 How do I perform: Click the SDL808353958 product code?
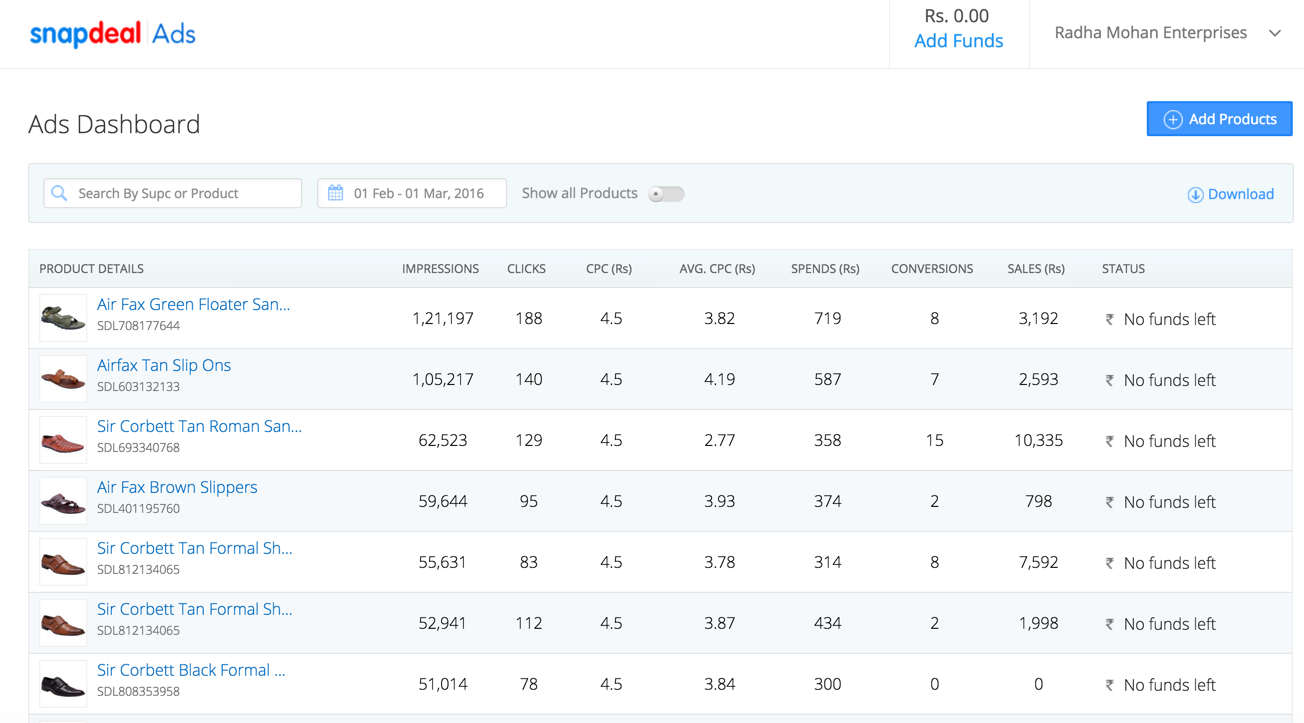click(138, 692)
